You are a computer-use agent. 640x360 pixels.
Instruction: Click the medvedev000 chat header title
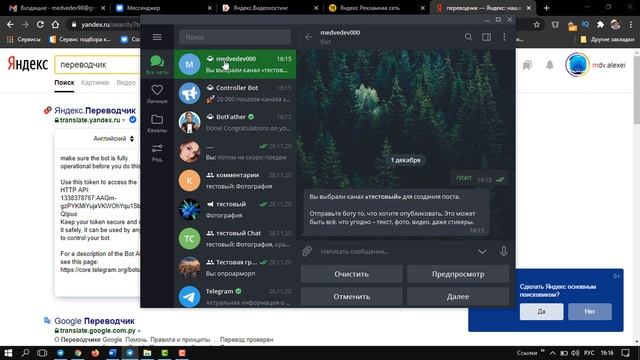tap(340, 33)
